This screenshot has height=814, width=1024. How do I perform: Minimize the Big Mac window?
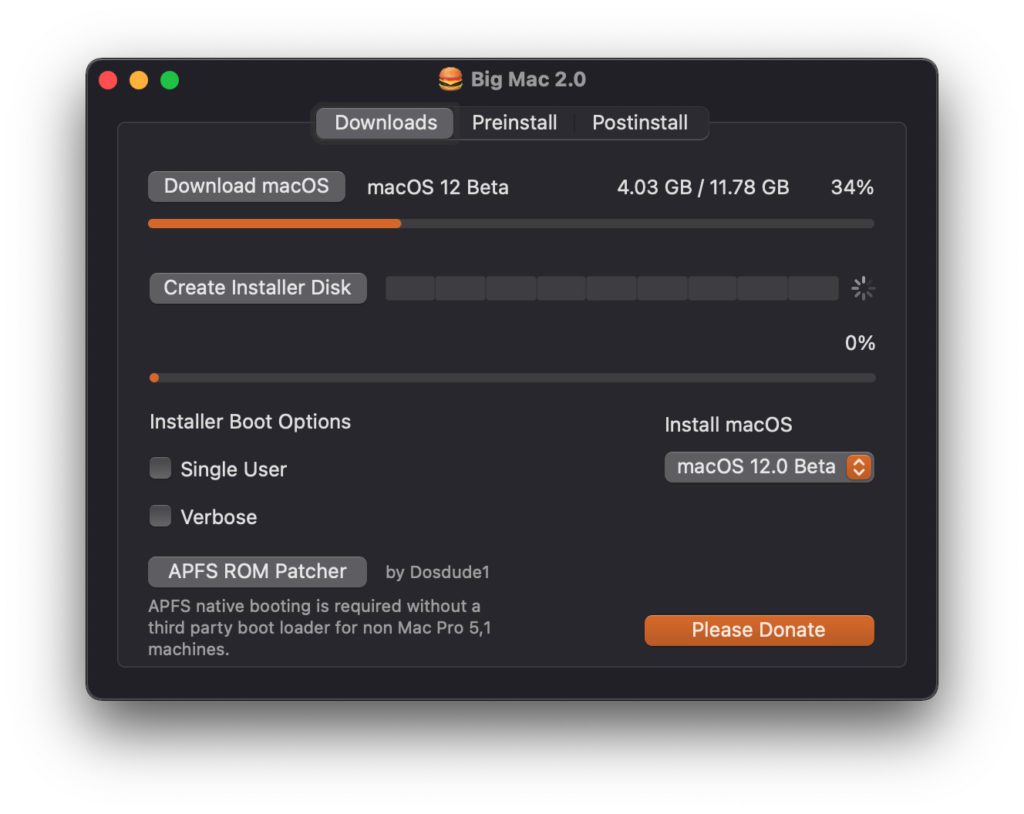point(139,81)
